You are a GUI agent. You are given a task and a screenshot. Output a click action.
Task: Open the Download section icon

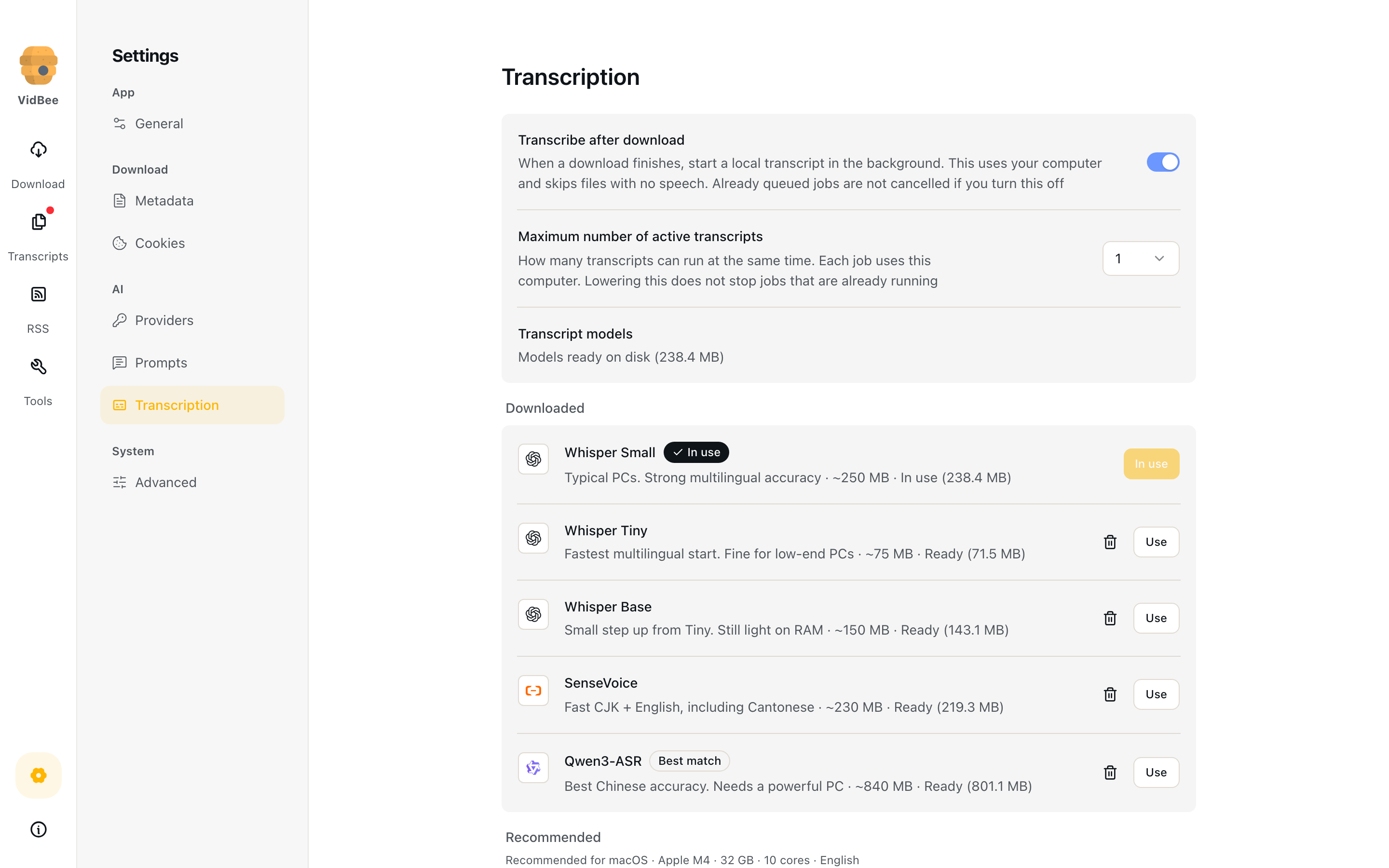[x=39, y=150]
